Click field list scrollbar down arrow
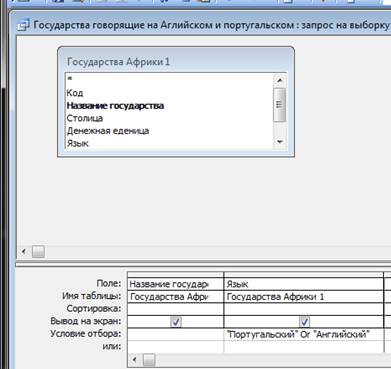This screenshot has width=391, height=369. pyautogui.click(x=280, y=142)
